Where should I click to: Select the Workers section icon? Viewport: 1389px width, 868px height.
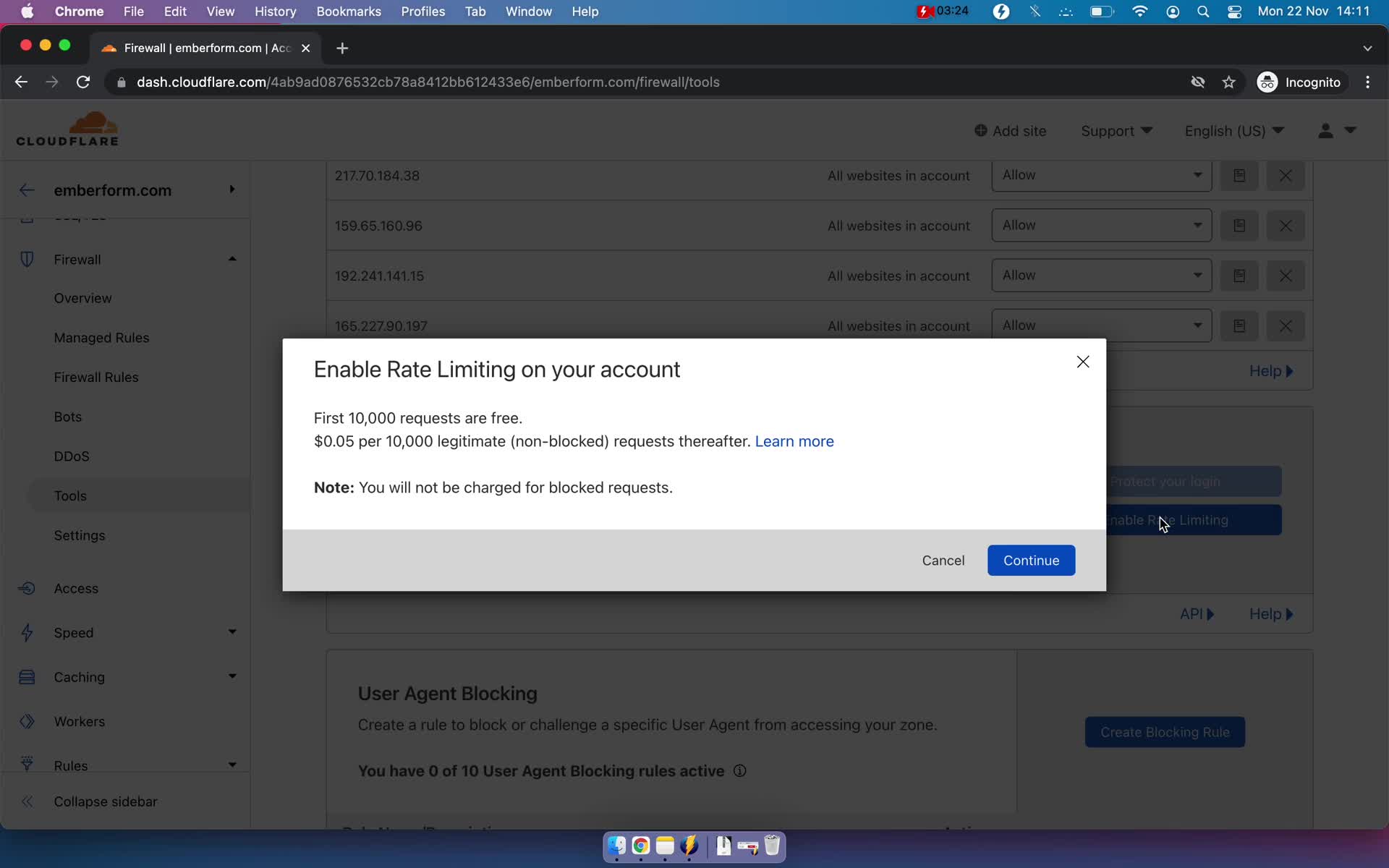(27, 720)
